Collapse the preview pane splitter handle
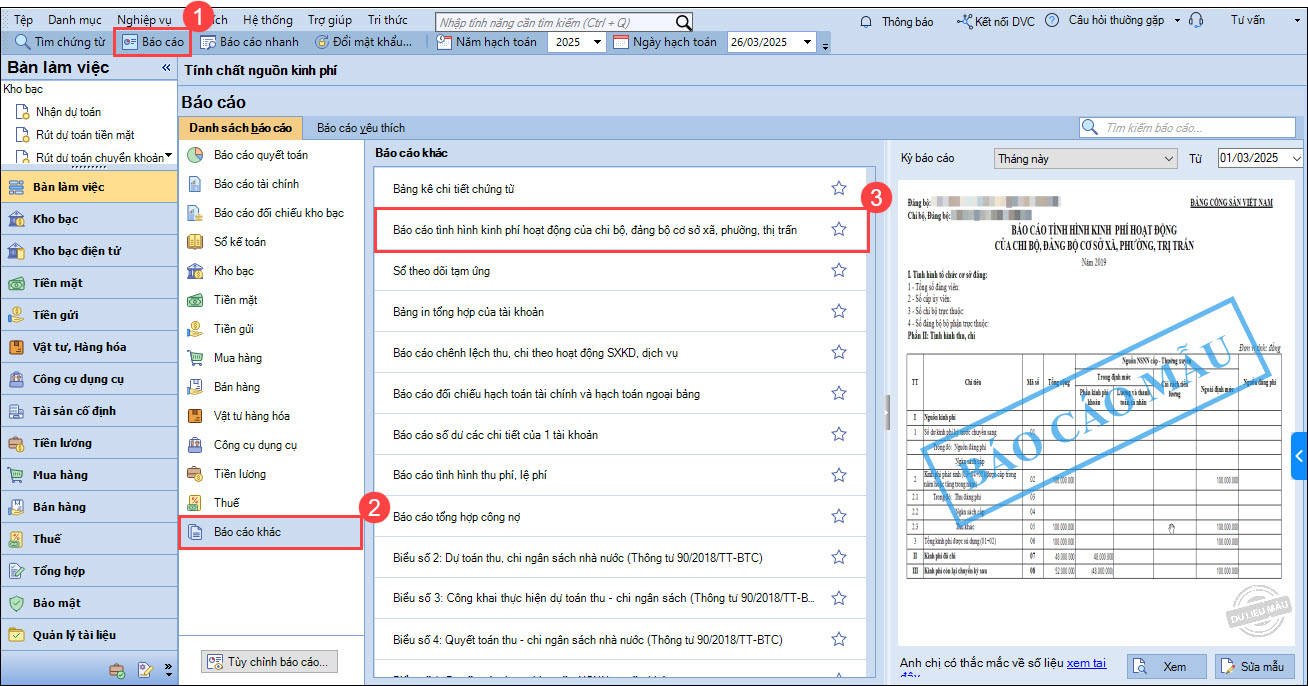1308x686 pixels. [886, 412]
